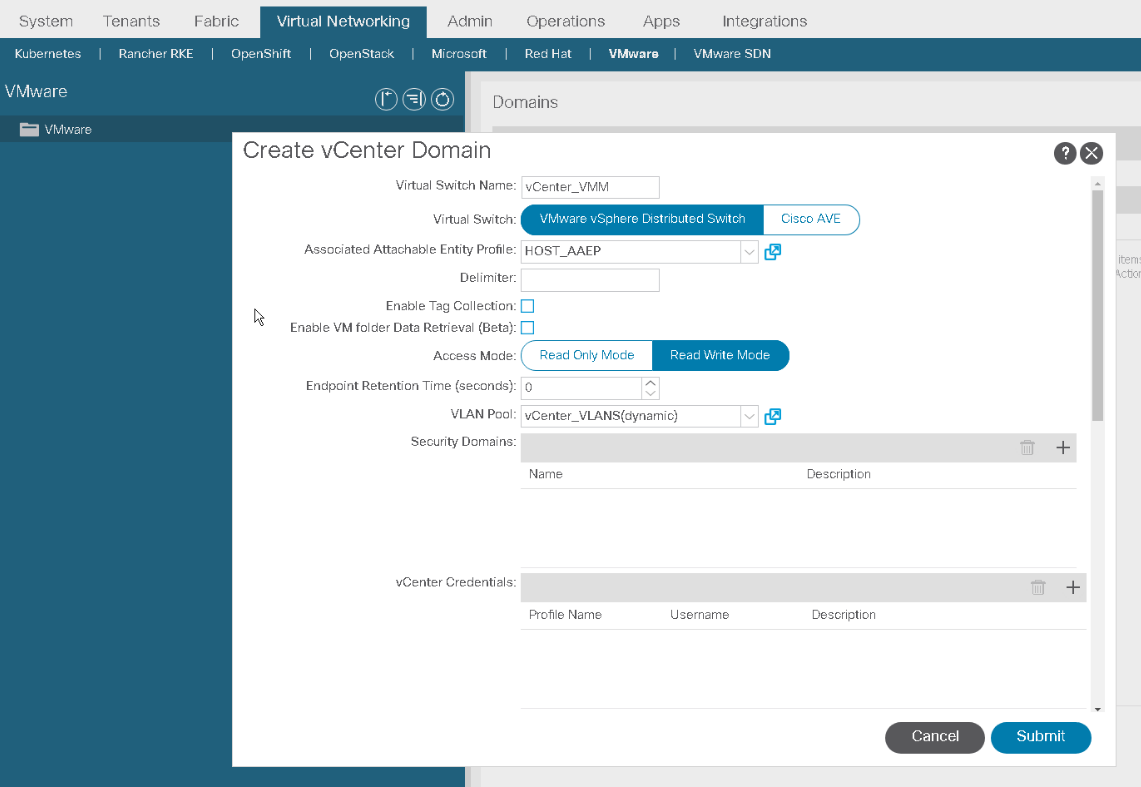1141x787 pixels.
Task: Open the Attachable Entity Profile popup icon
Action: pyautogui.click(x=772, y=252)
